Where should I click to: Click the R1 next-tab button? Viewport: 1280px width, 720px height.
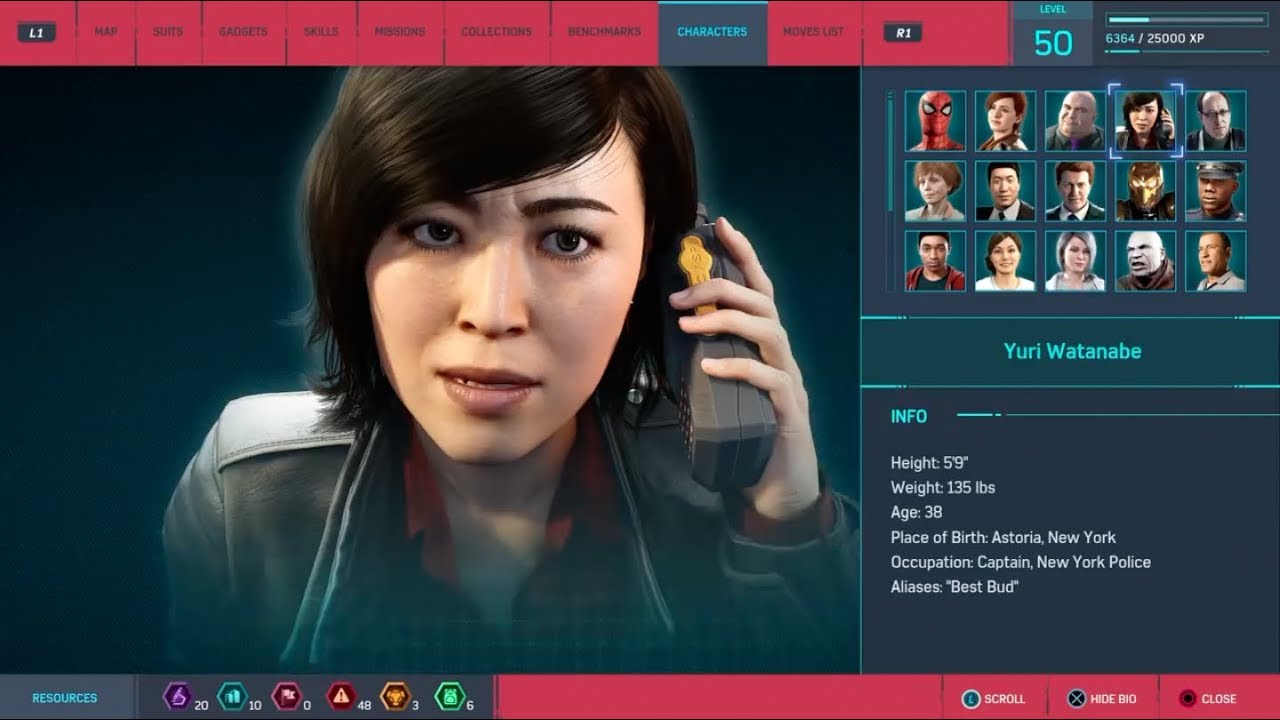pos(903,32)
